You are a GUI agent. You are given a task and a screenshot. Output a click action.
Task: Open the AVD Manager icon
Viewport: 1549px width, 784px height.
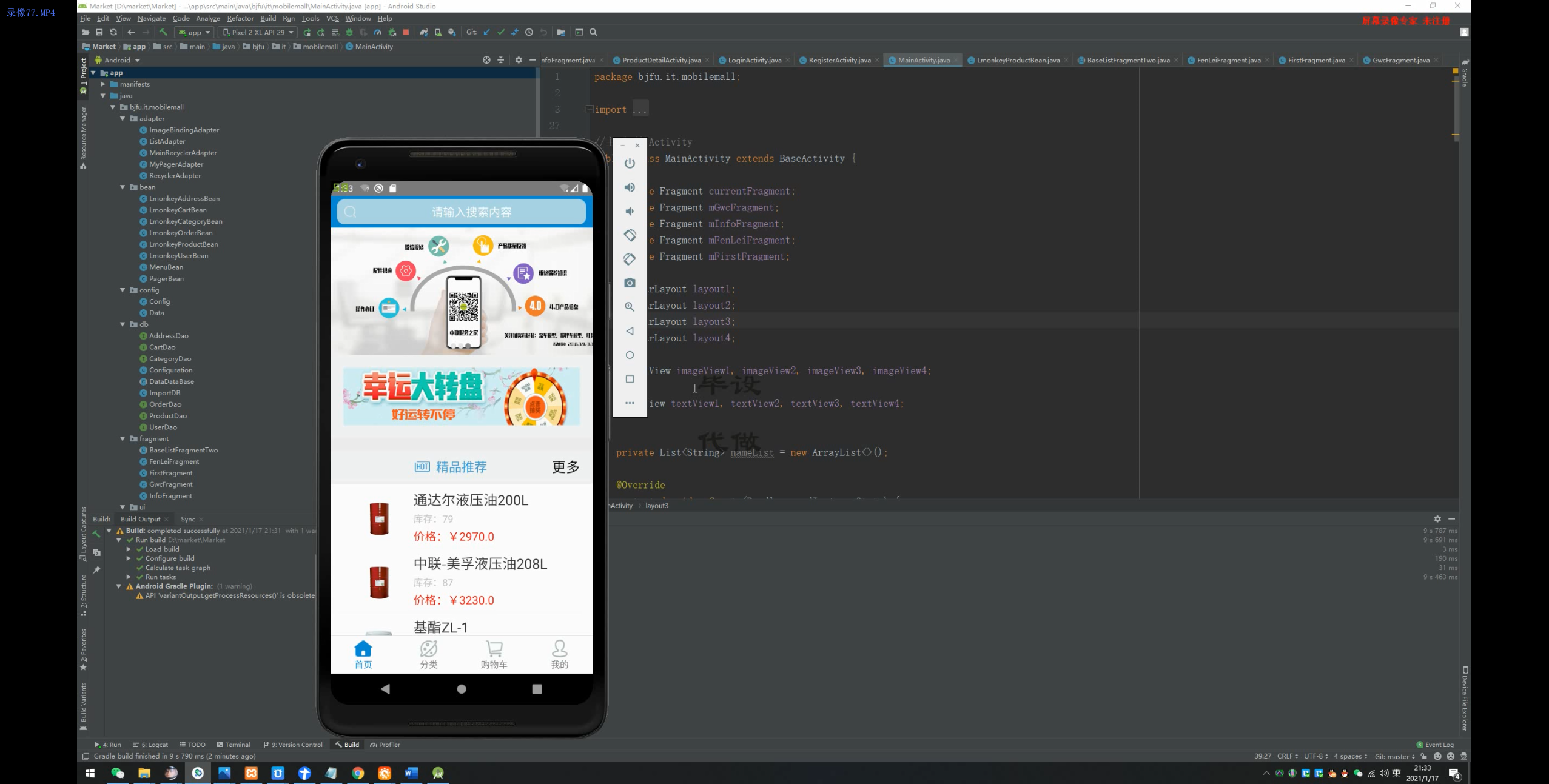[438, 32]
